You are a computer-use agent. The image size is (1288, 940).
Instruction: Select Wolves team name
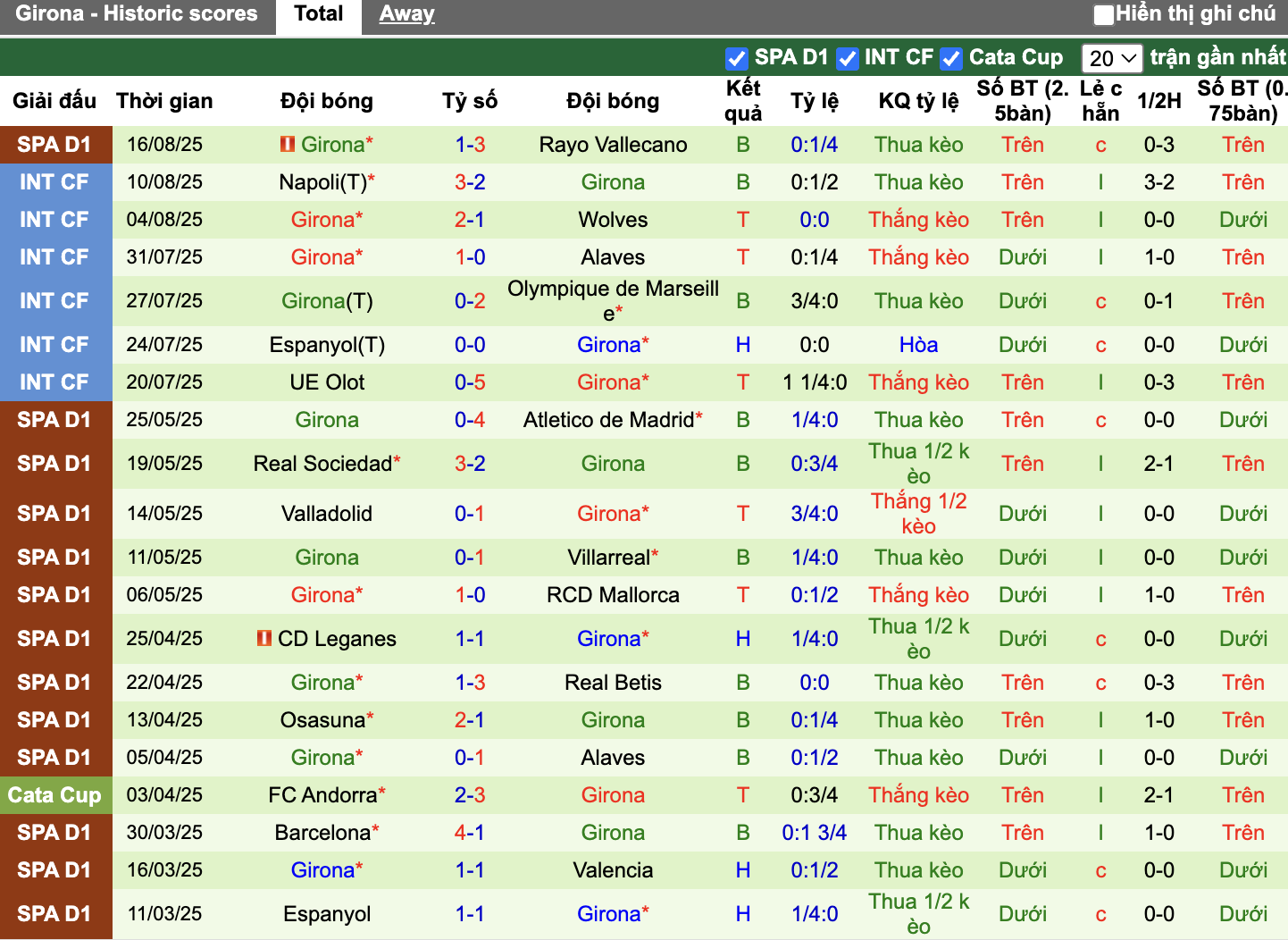[x=613, y=220]
